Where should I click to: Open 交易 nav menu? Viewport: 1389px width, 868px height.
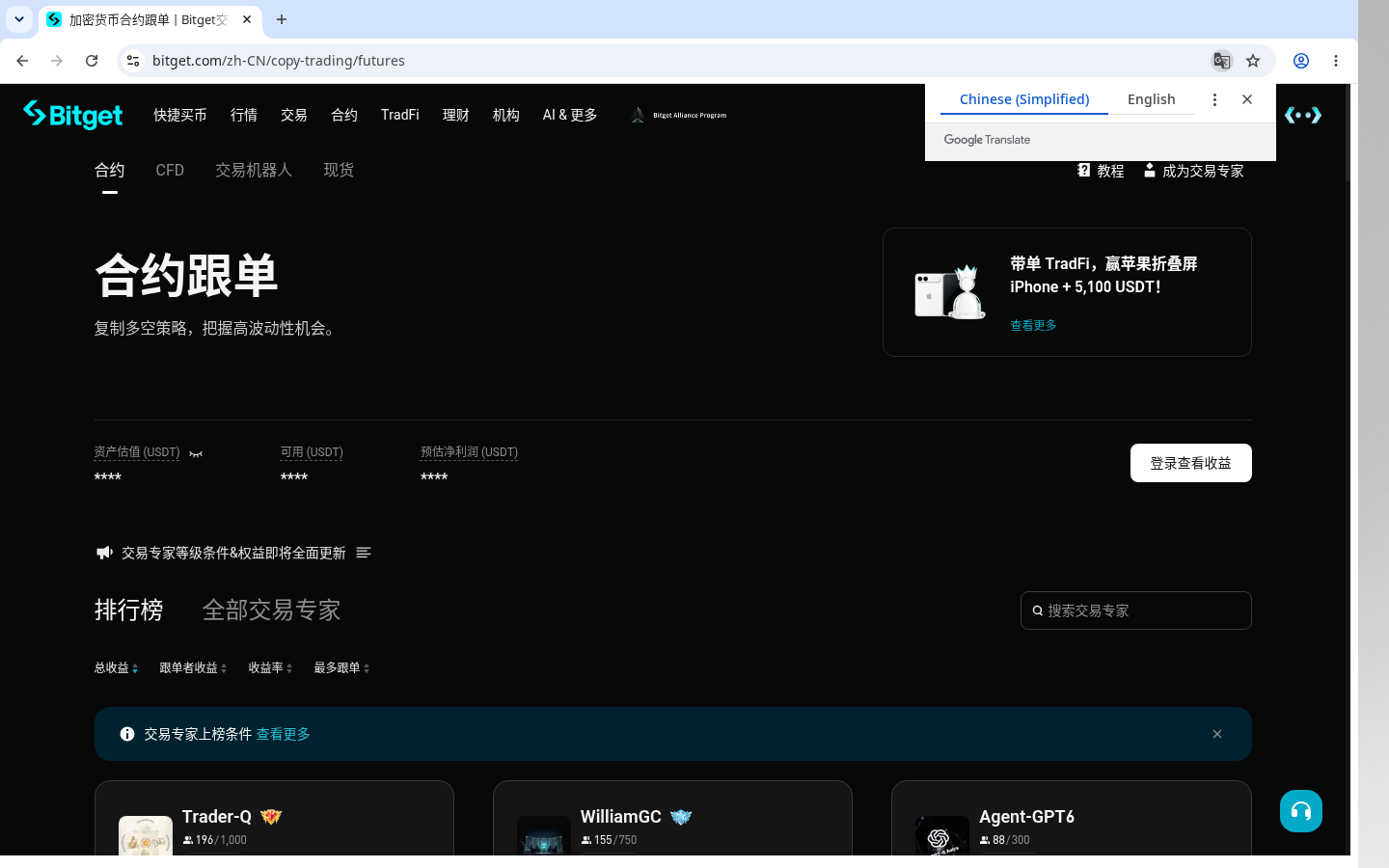point(294,115)
